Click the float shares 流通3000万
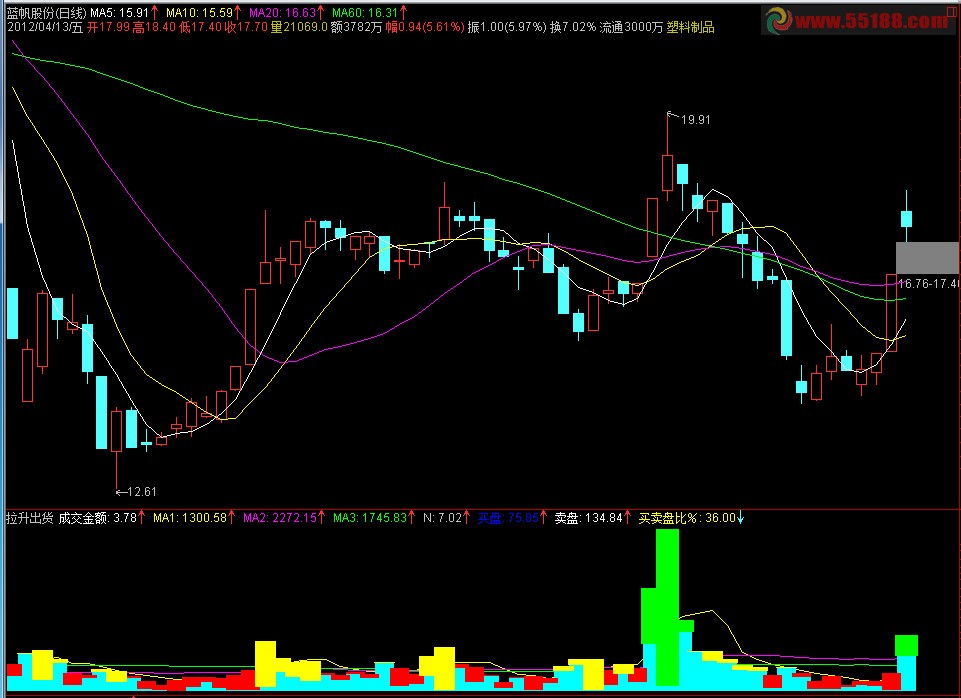Image resolution: width=961 pixels, height=698 pixels. click(631, 27)
